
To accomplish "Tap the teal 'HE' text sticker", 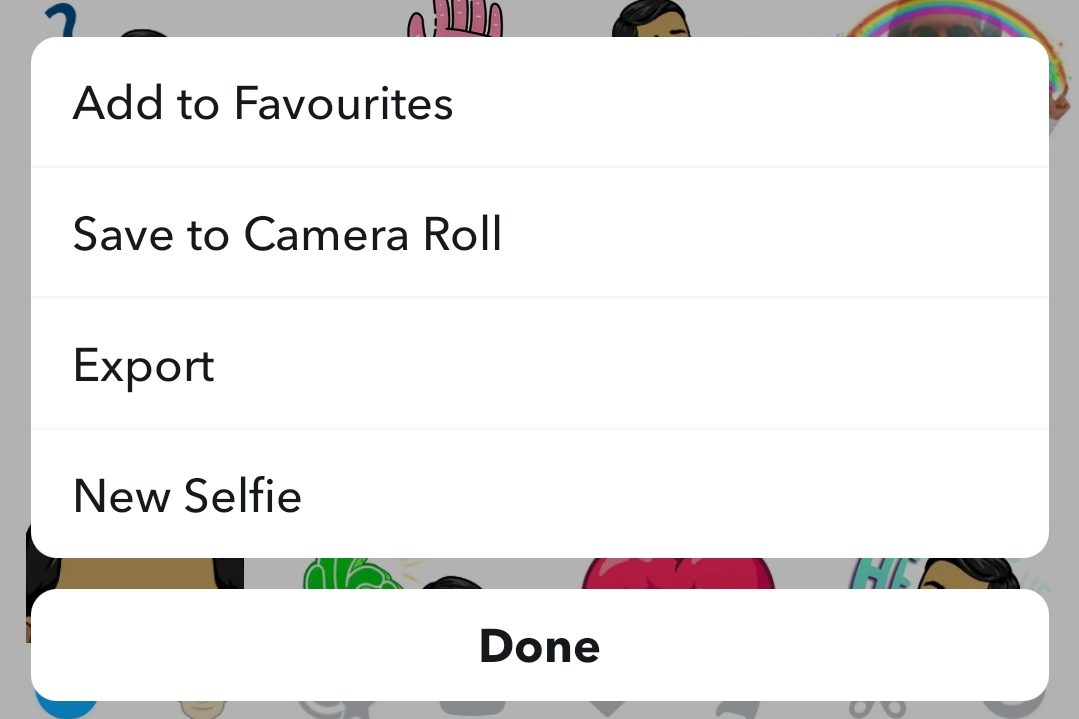I will point(868,575).
